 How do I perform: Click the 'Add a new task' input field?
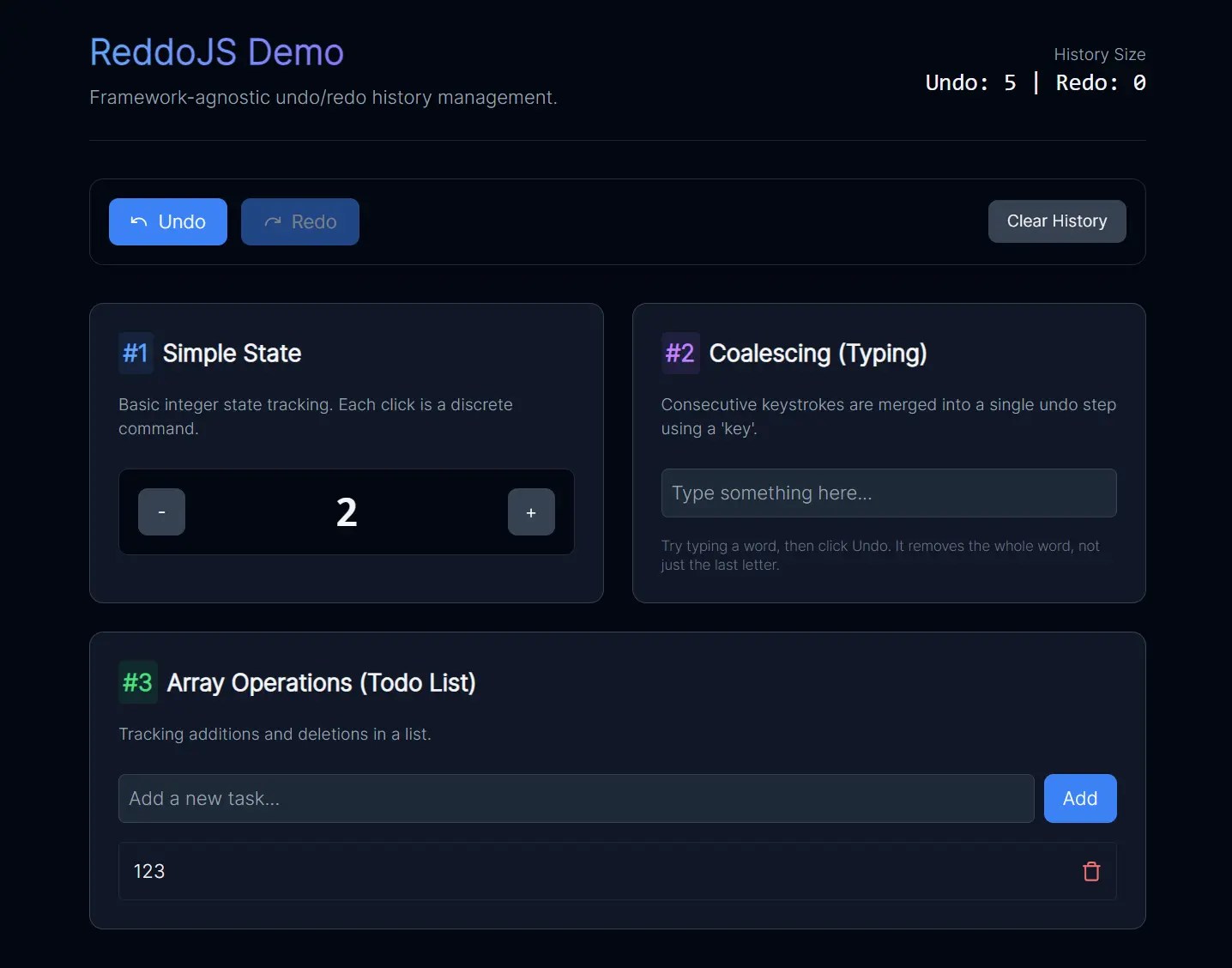pyautogui.click(x=575, y=798)
